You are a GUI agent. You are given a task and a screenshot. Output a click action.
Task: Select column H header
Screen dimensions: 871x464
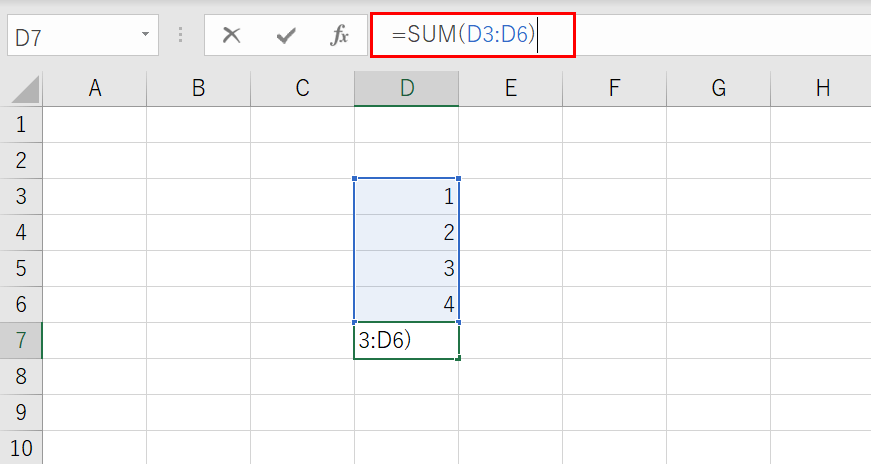pos(821,88)
